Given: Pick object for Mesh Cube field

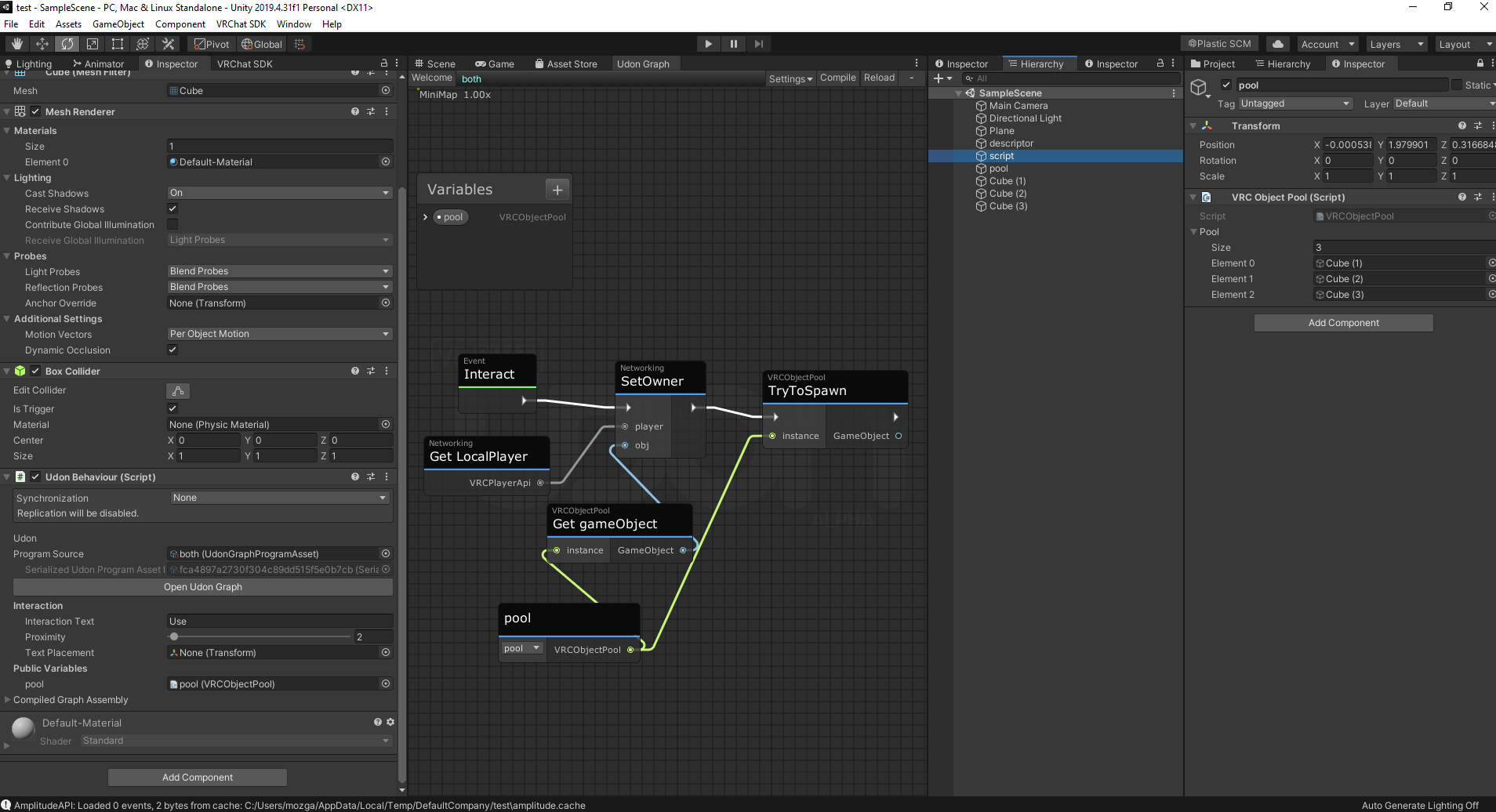Looking at the screenshot, I should click(x=386, y=90).
